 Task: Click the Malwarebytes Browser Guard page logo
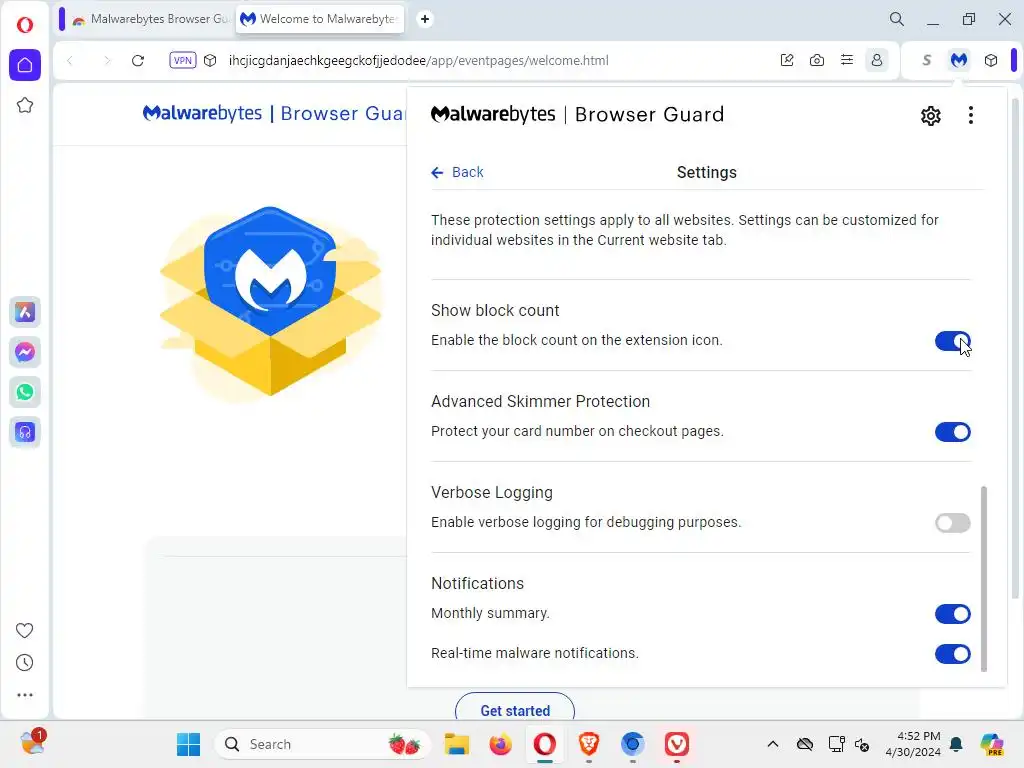tap(274, 113)
